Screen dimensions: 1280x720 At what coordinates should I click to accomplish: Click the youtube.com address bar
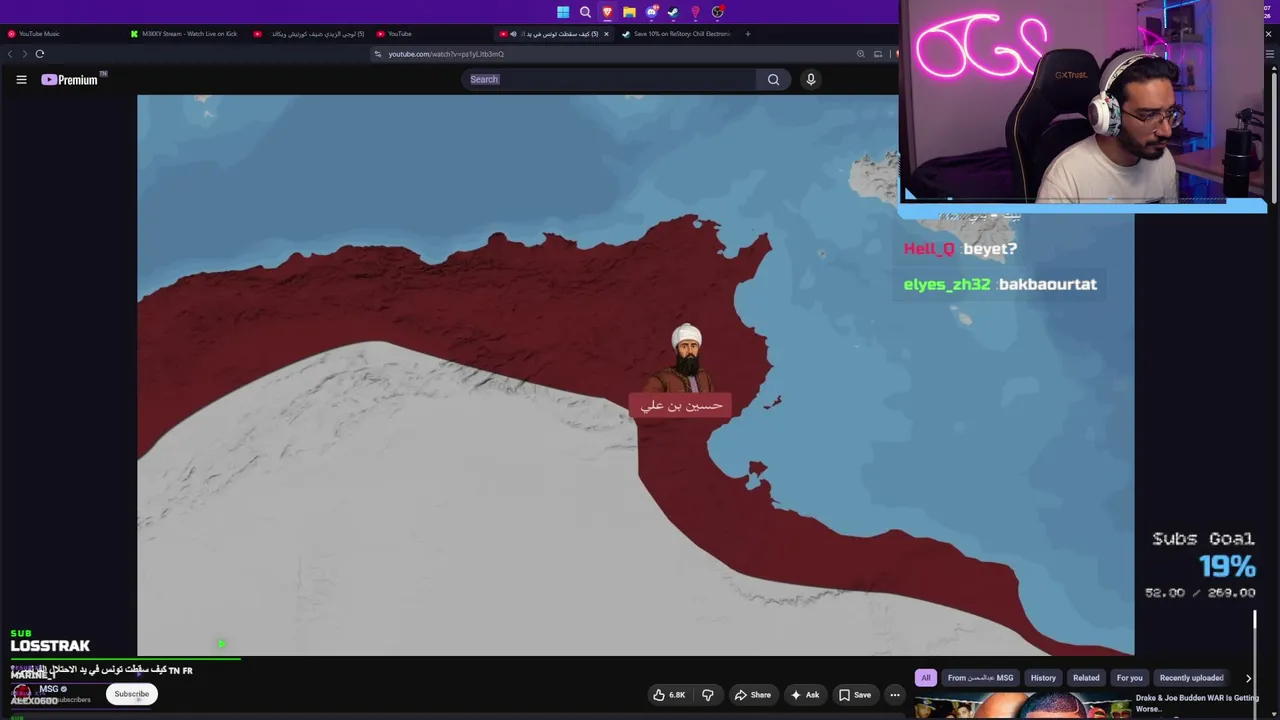click(x=610, y=54)
